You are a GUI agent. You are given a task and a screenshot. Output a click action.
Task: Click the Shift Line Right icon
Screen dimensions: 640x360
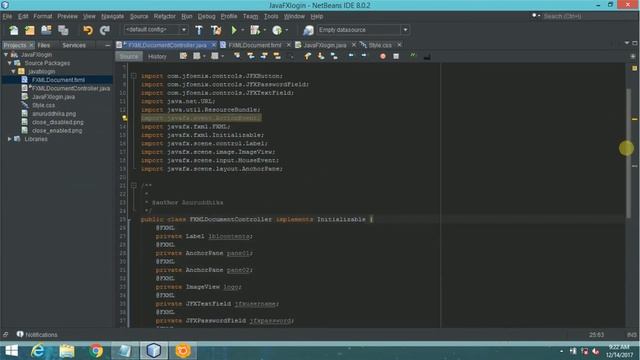(364, 56)
